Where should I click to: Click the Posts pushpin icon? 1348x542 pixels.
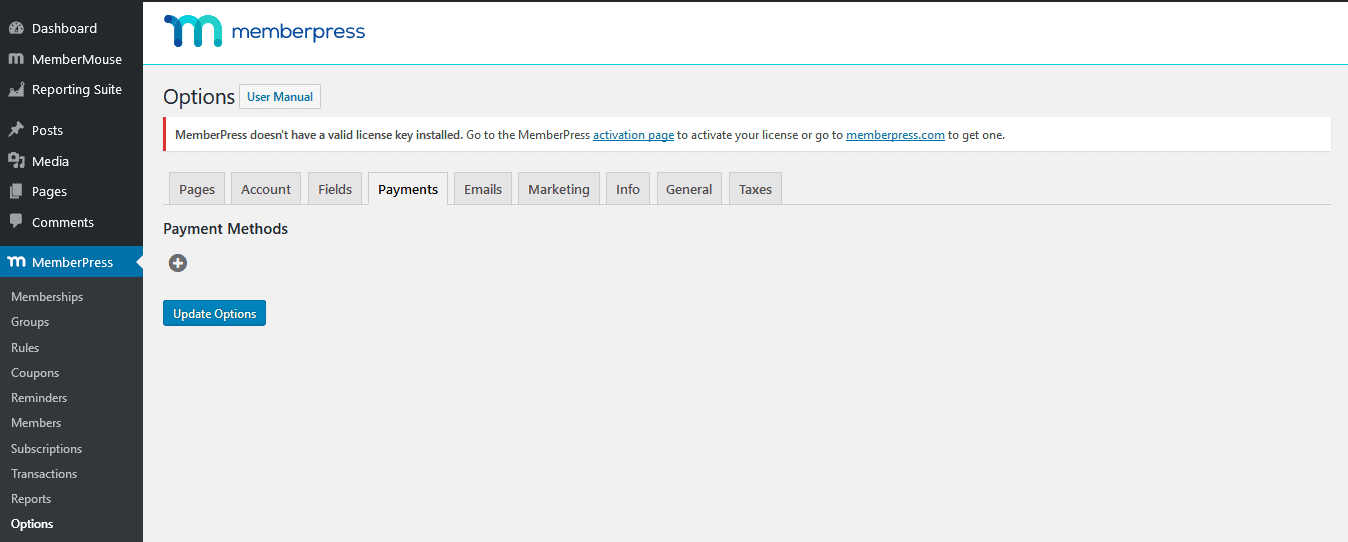[x=16, y=130]
